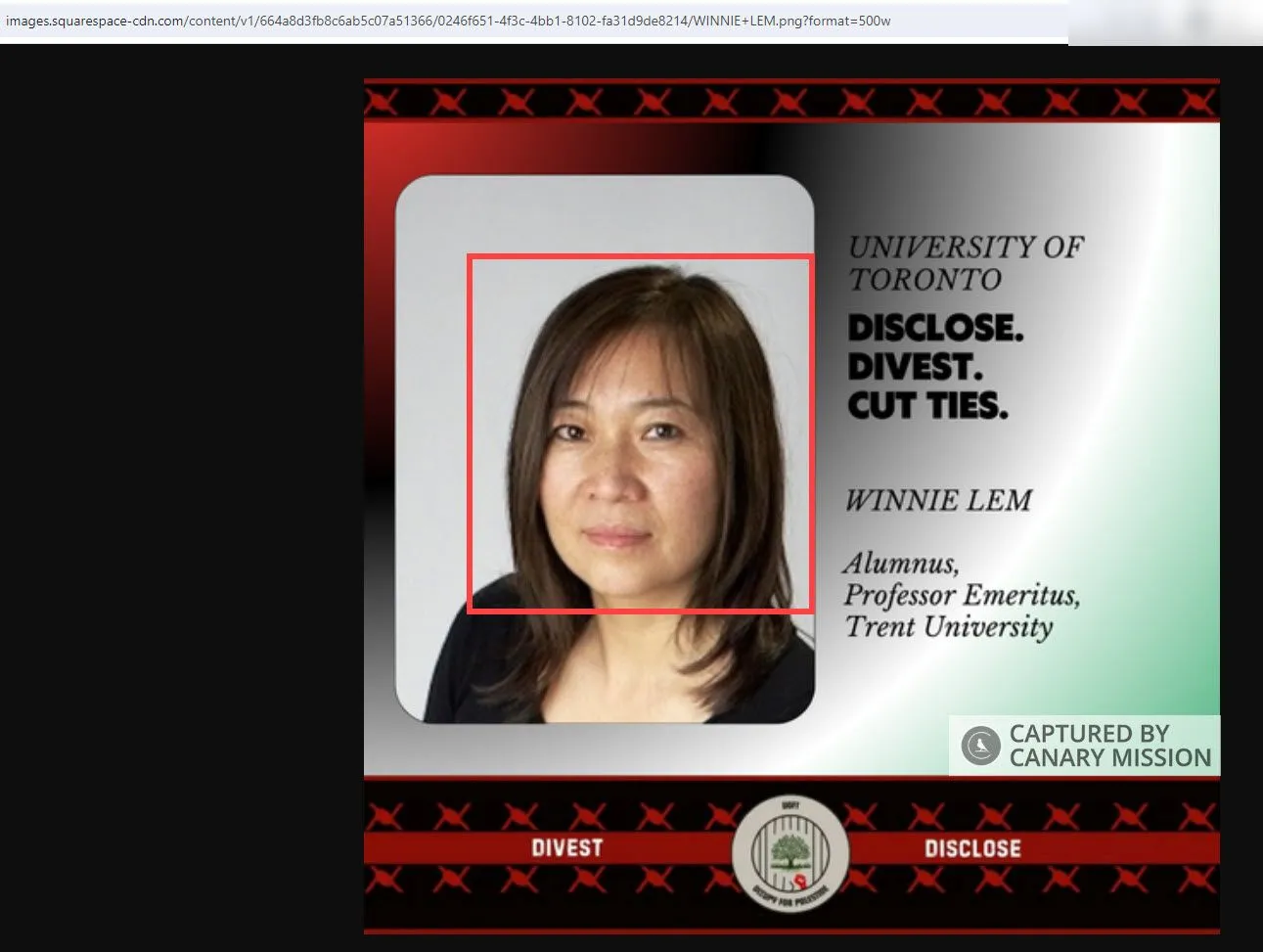Click the red map pin on the emblem
Screen dimensions: 1263x952
[x=799, y=879]
